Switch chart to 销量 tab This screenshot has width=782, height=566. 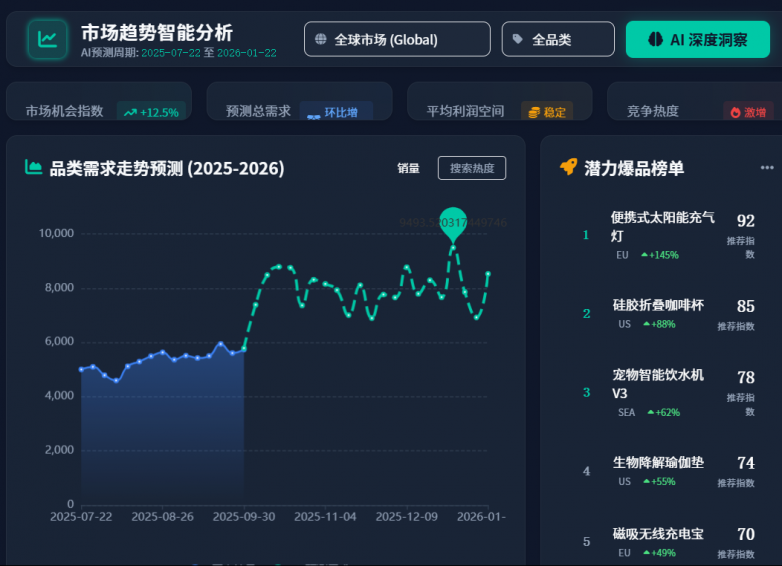click(x=408, y=168)
